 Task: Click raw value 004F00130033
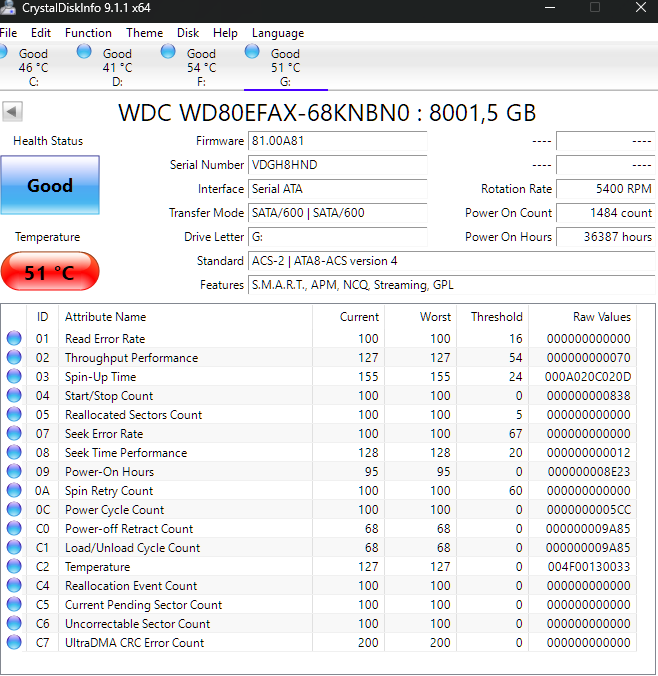(x=589, y=566)
